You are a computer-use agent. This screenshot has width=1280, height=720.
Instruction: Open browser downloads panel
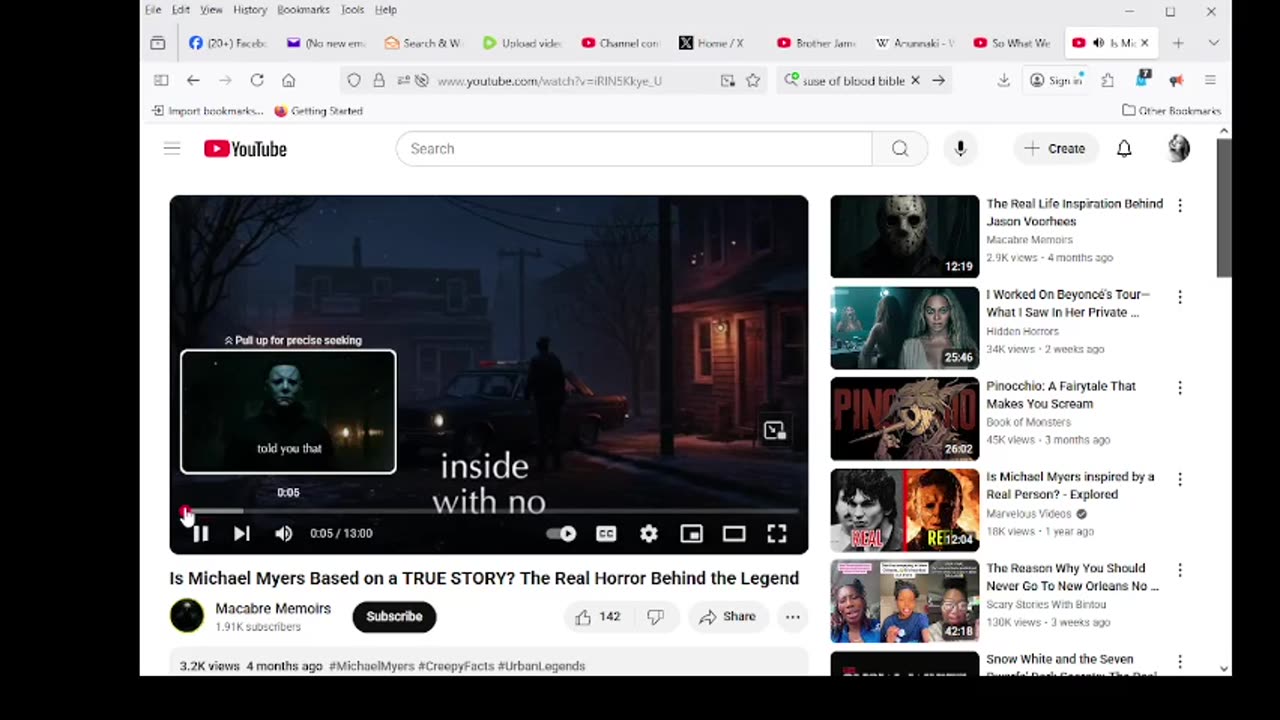(x=1004, y=81)
